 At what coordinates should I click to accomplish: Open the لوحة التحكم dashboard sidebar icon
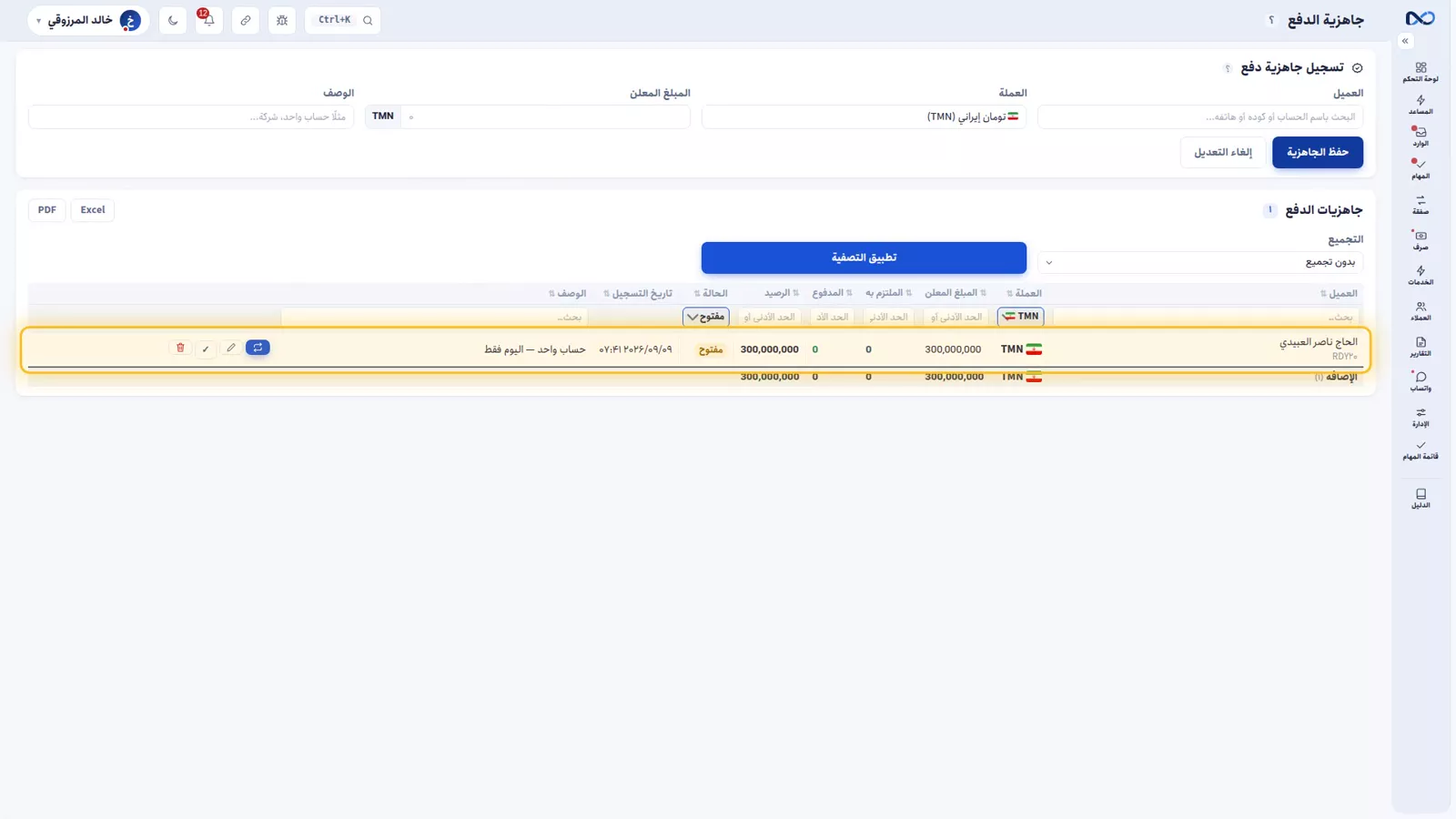coord(1421,72)
